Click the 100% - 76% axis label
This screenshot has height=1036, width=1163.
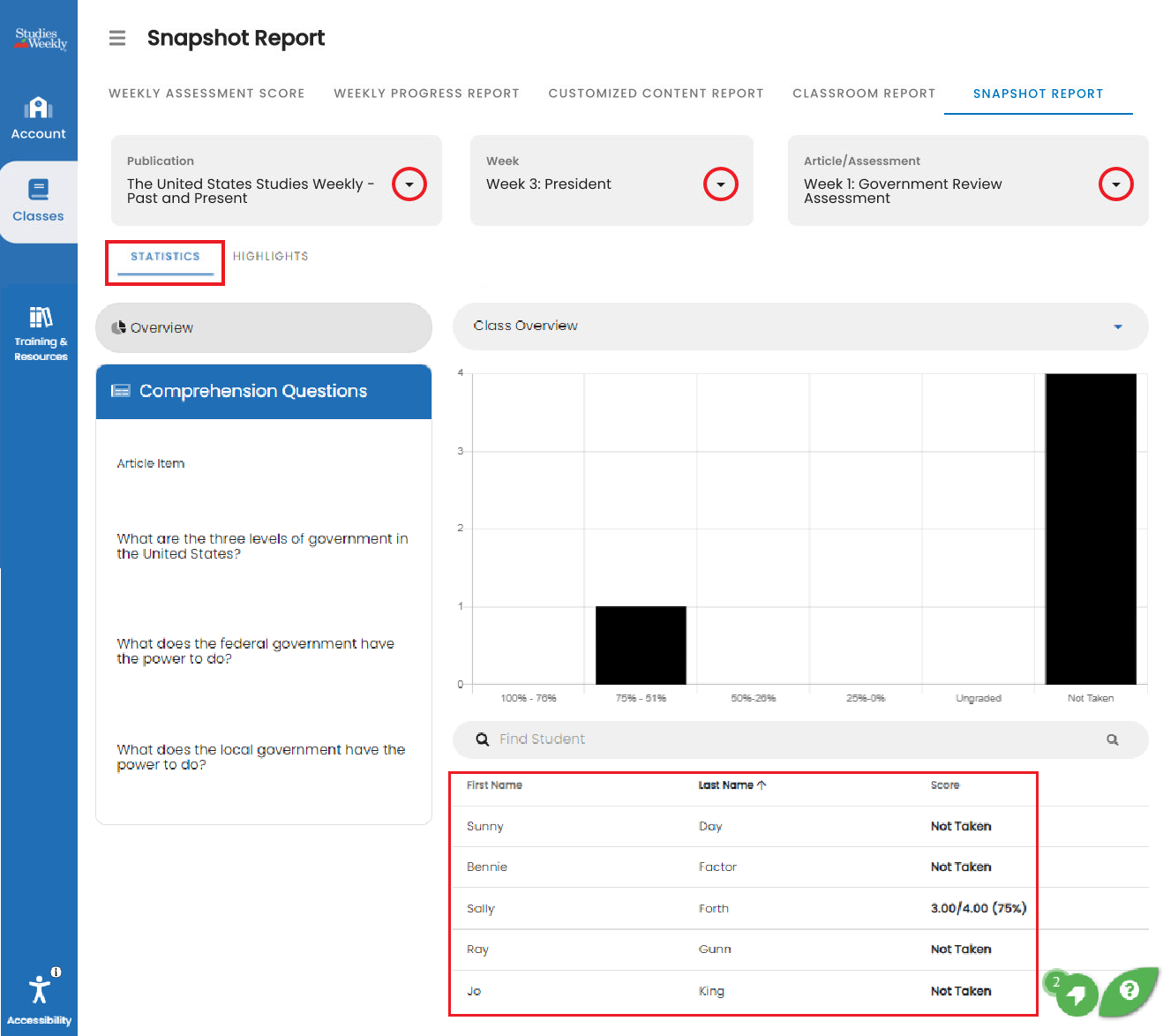pyautogui.click(x=529, y=698)
